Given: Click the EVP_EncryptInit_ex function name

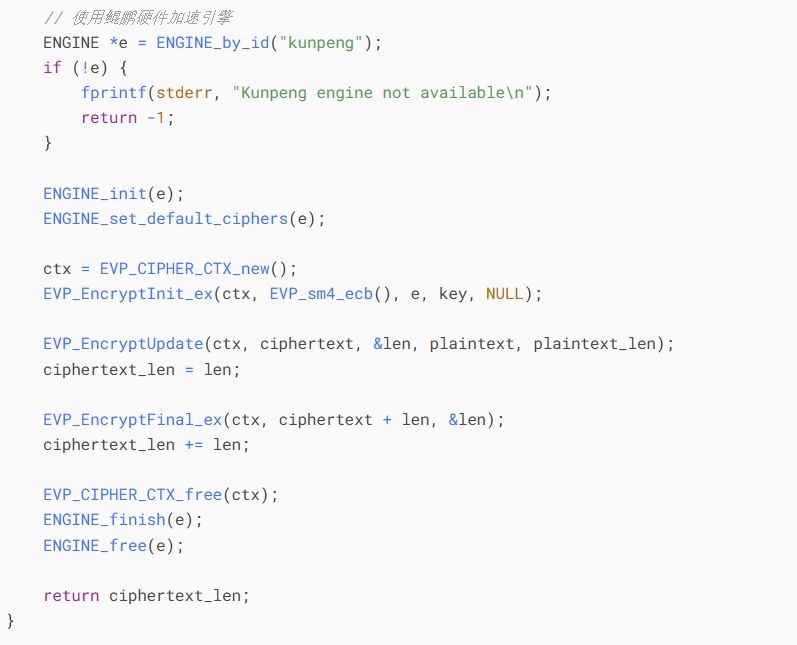Looking at the screenshot, I should pyautogui.click(x=128, y=294).
